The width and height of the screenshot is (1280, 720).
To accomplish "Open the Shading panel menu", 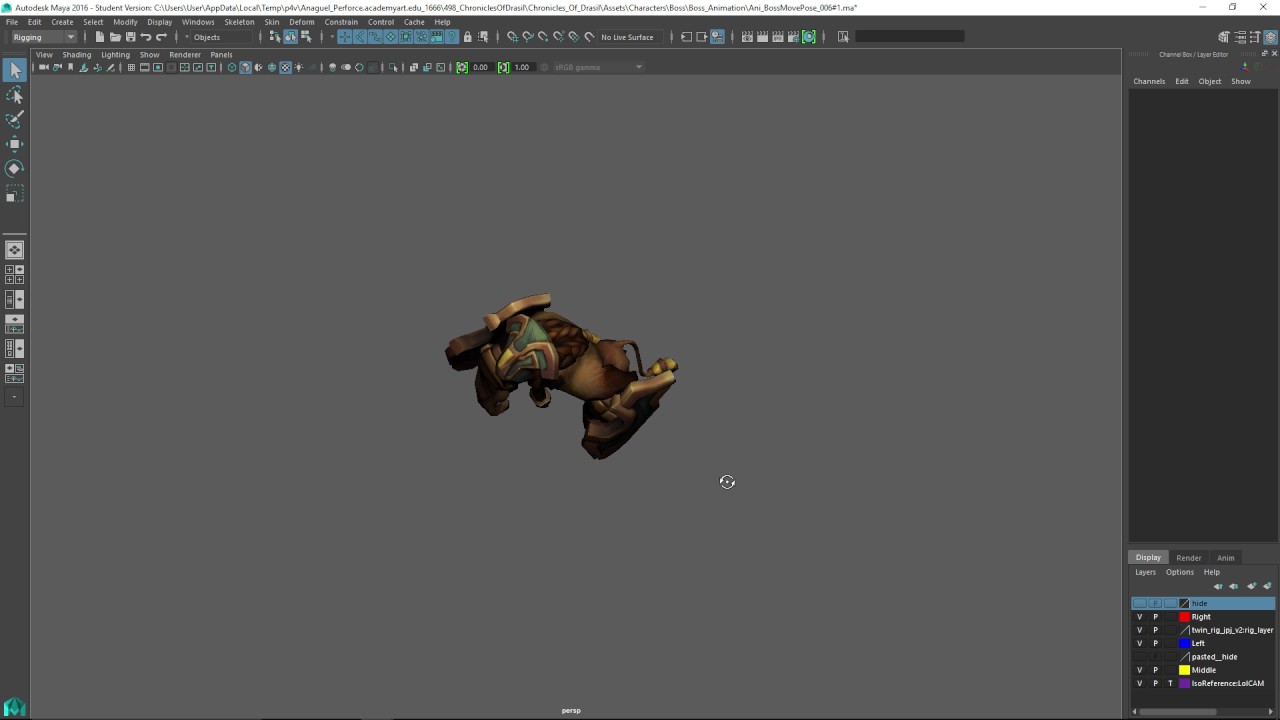I will 76,55.
